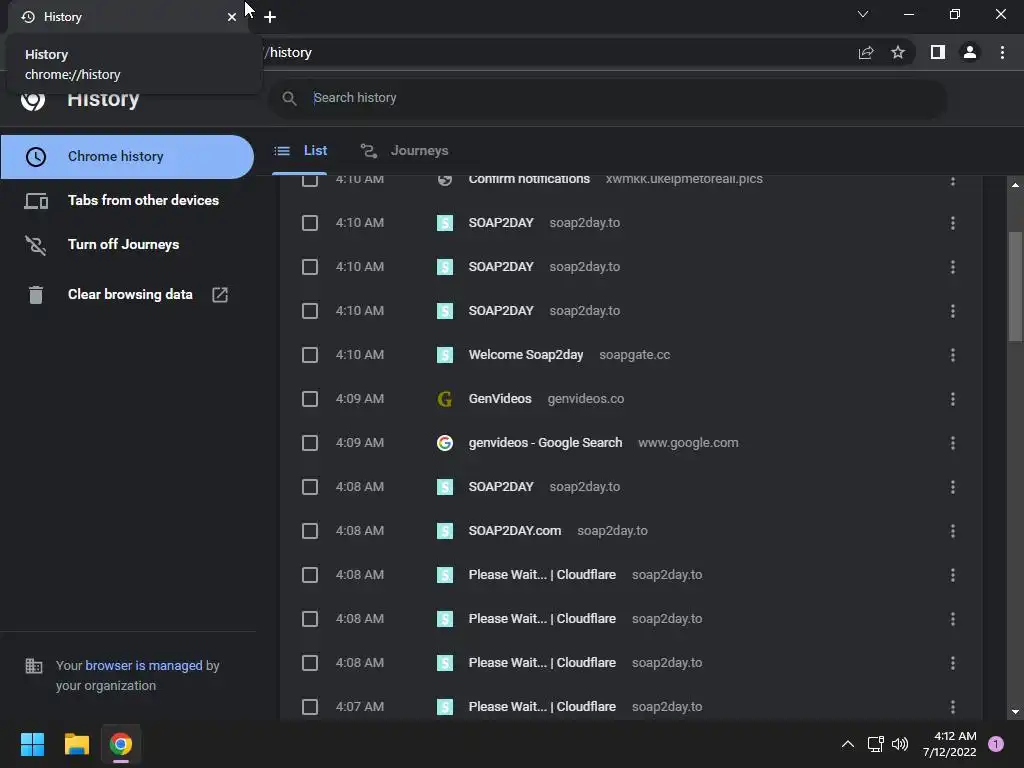Open the Welcome Soap2day history link
Image resolution: width=1024 pixels, height=768 pixels.
[526, 355]
